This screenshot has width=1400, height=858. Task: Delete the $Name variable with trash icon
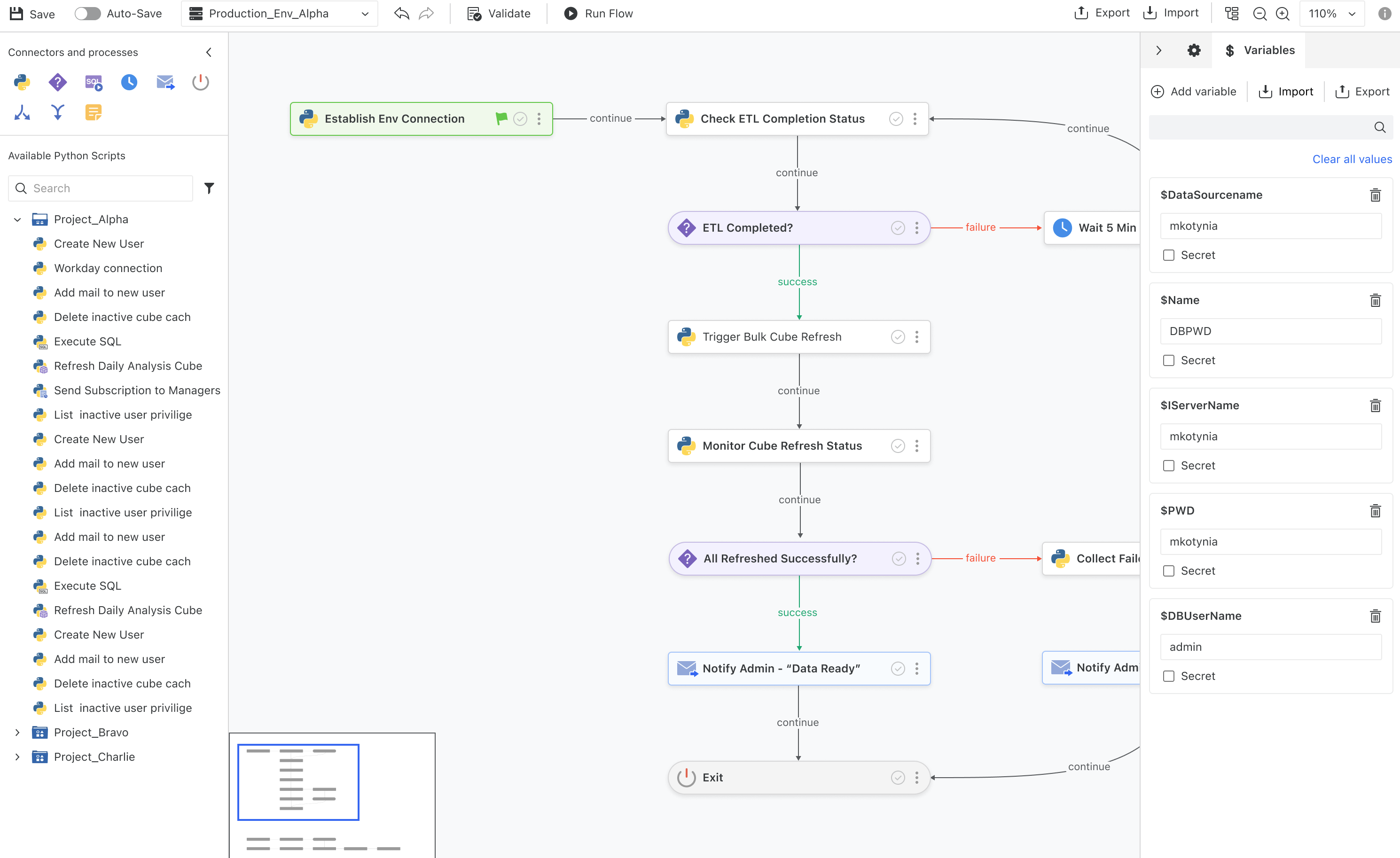1375,300
